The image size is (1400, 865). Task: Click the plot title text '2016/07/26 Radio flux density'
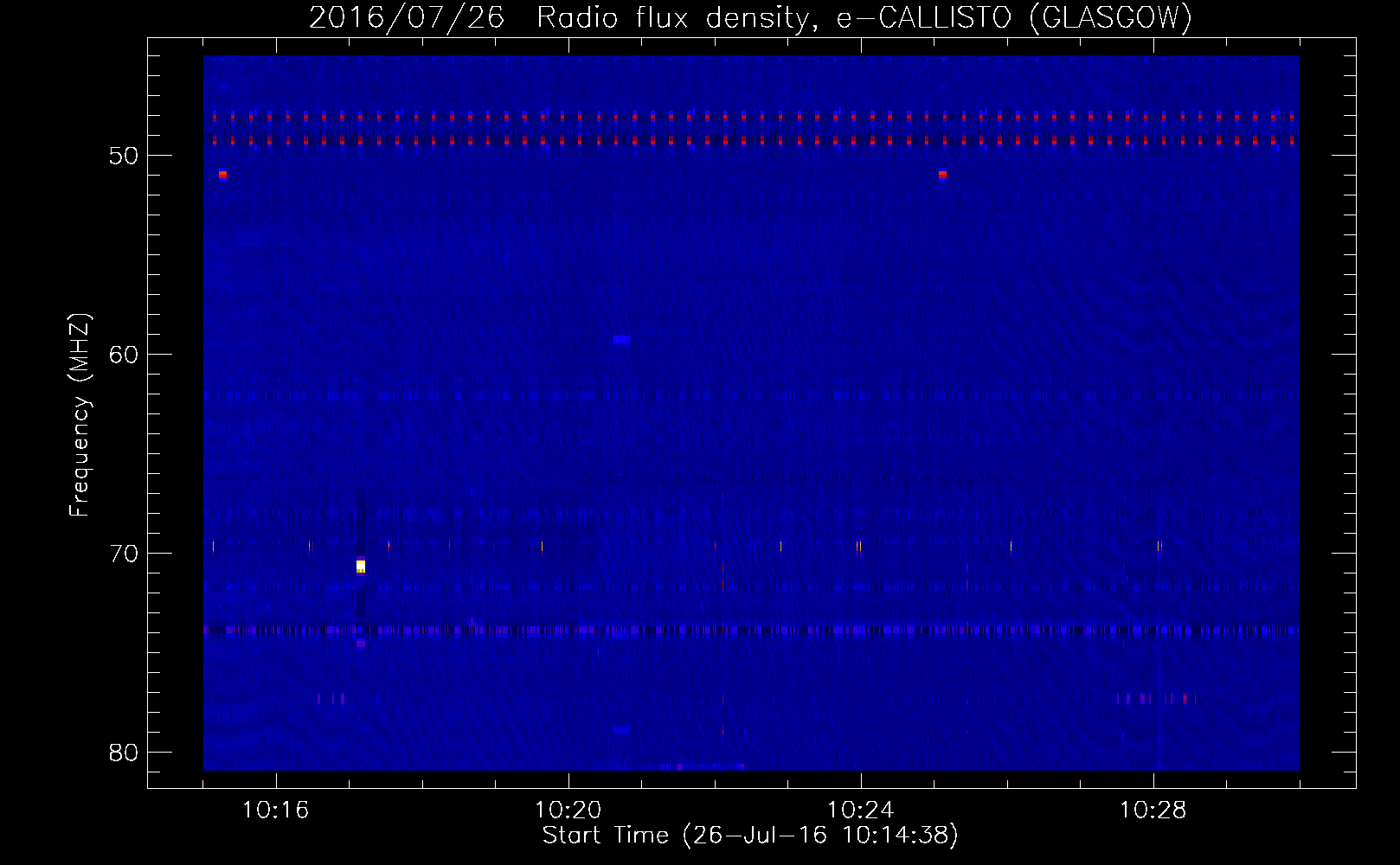pos(560,18)
